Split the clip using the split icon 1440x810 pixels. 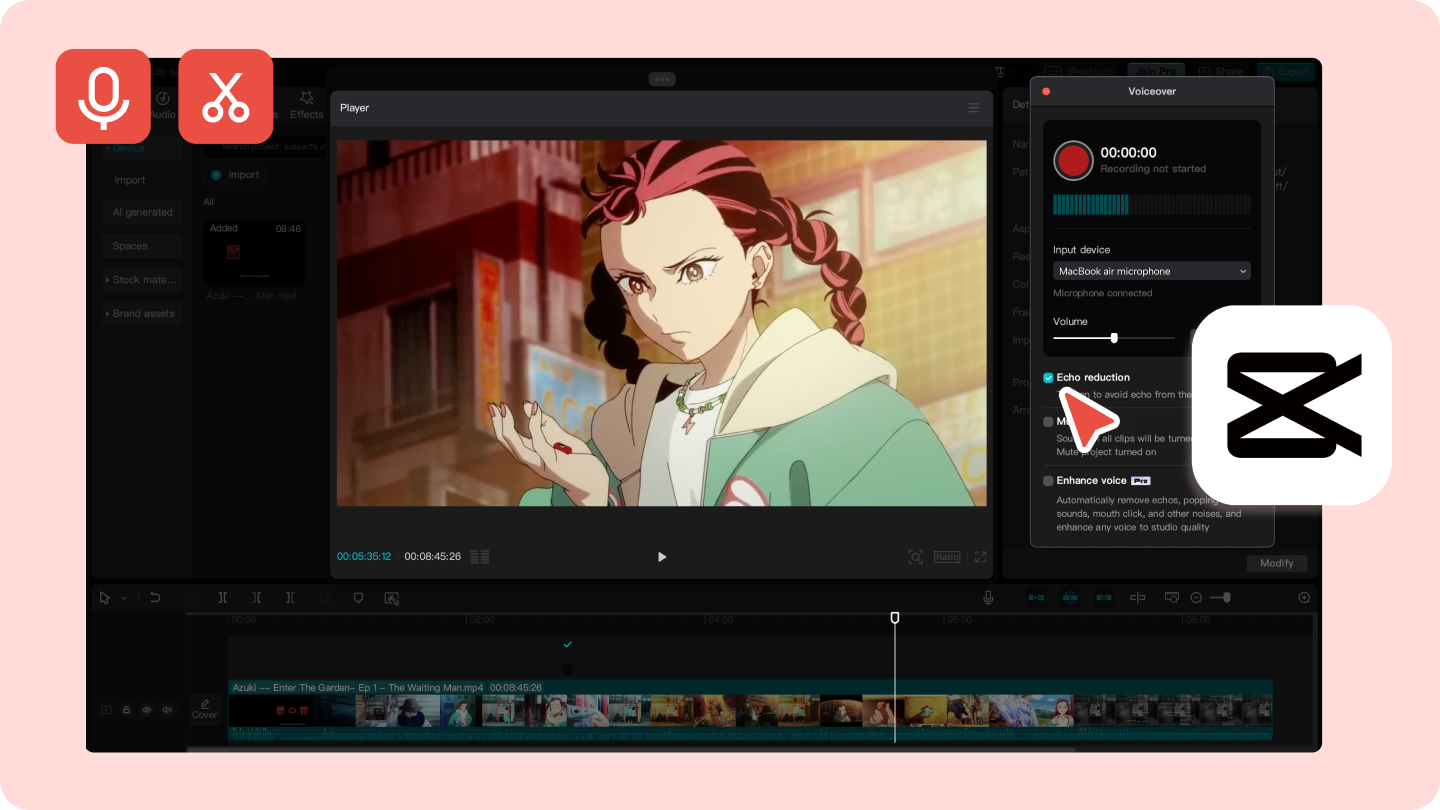223,597
